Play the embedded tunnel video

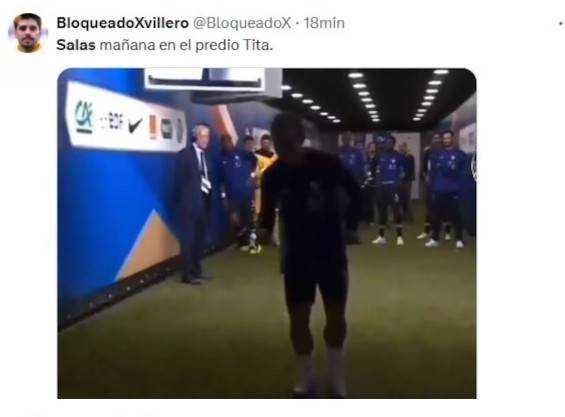tap(267, 233)
